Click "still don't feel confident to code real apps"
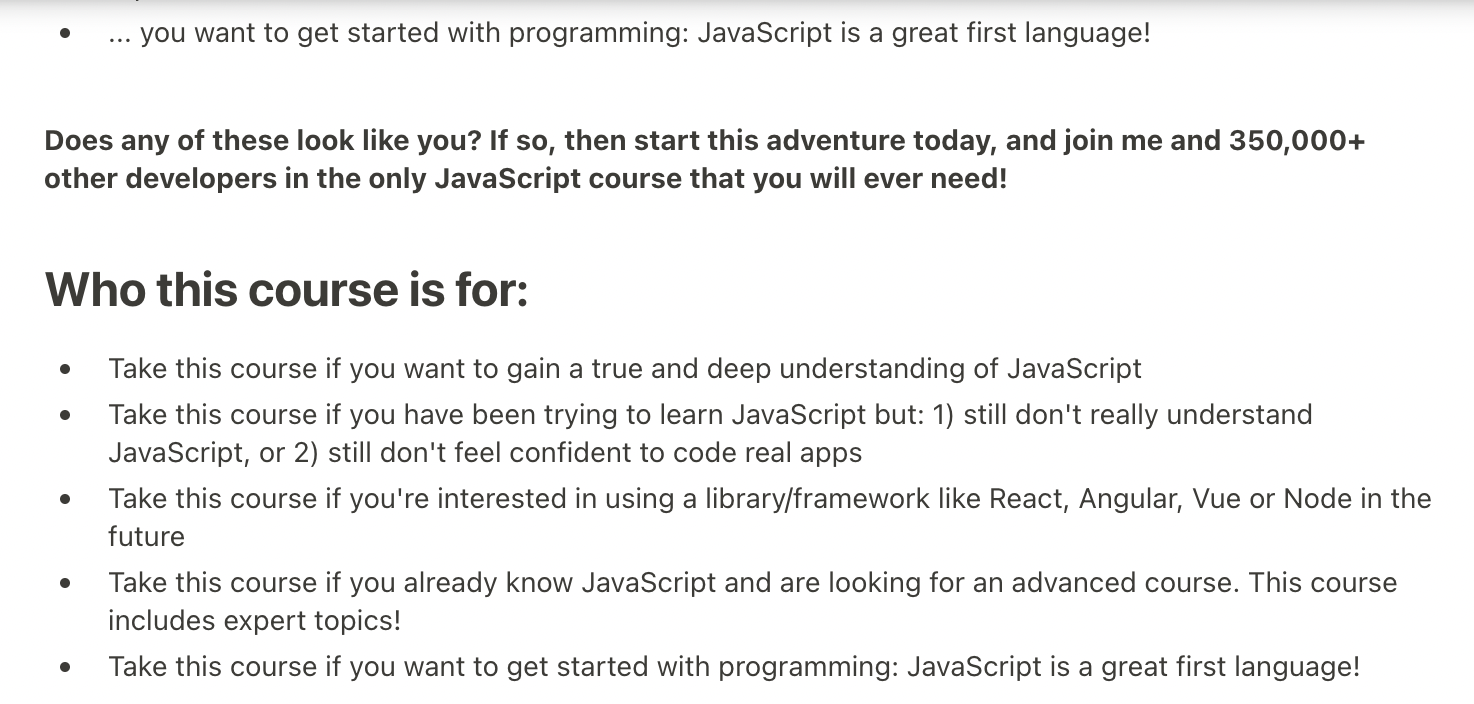1474x704 pixels. tap(594, 453)
